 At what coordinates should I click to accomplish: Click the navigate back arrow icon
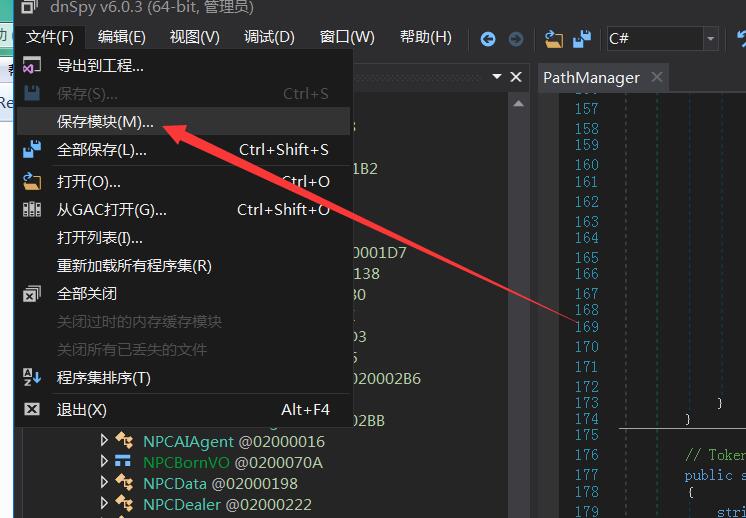tap(488, 39)
